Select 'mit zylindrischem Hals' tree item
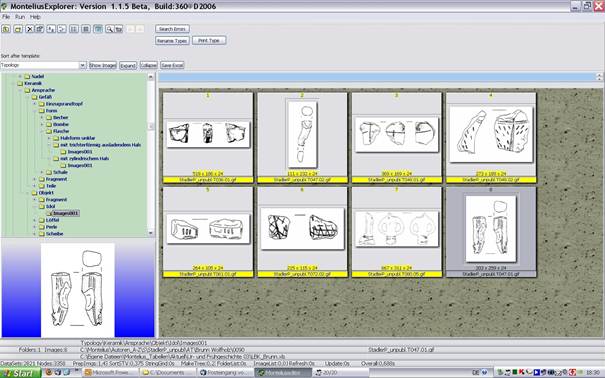 click(84, 159)
